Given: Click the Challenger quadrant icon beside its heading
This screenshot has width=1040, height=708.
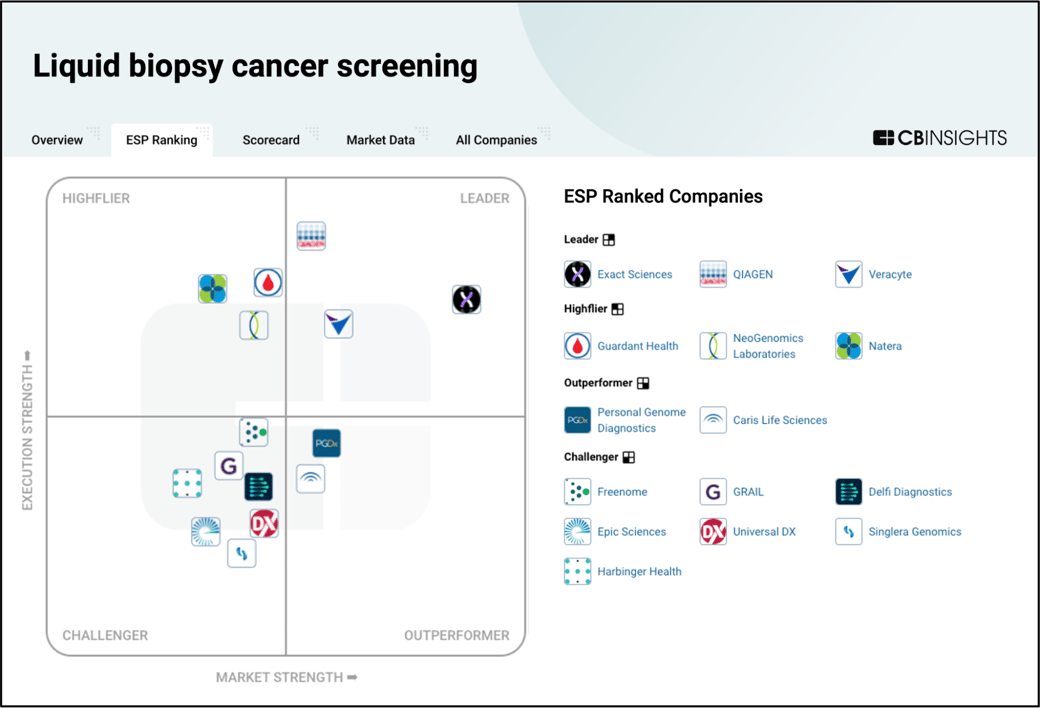Looking at the screenshot, I should [x=629, y=457].
